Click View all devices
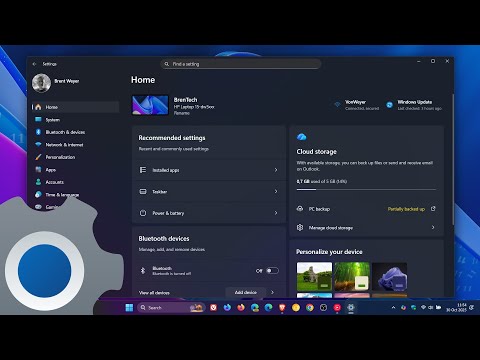The height and width of the screenshot is (360, 480). (154, 293)
